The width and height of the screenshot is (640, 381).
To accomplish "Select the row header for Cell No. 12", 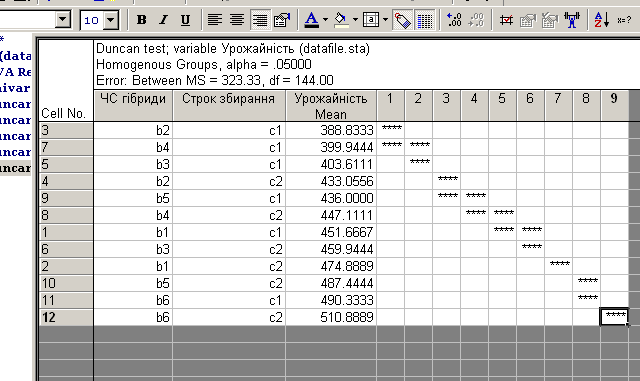I will [x=66, y=317].
